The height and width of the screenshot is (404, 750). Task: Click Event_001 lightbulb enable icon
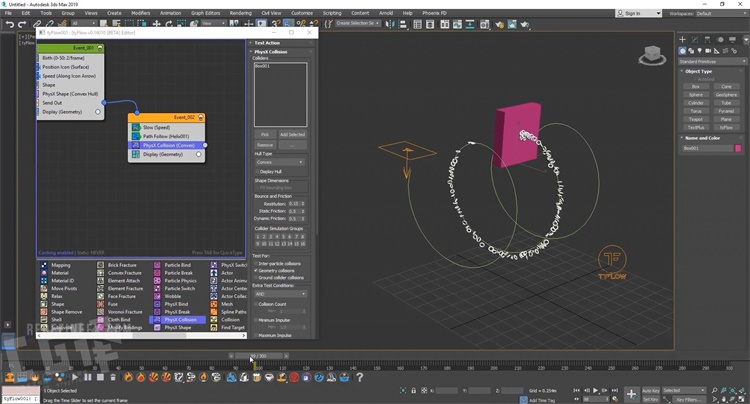100,48
